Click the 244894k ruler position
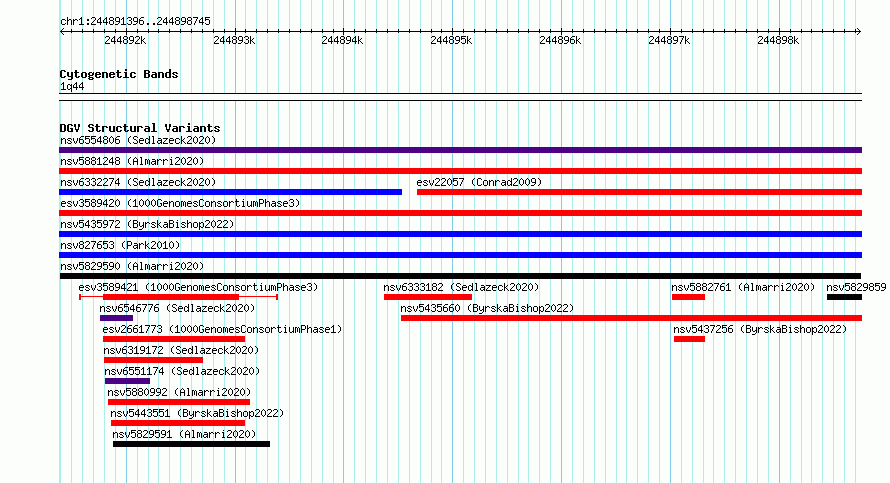Screen dimensions: 890x483 [x=342, y=40]
